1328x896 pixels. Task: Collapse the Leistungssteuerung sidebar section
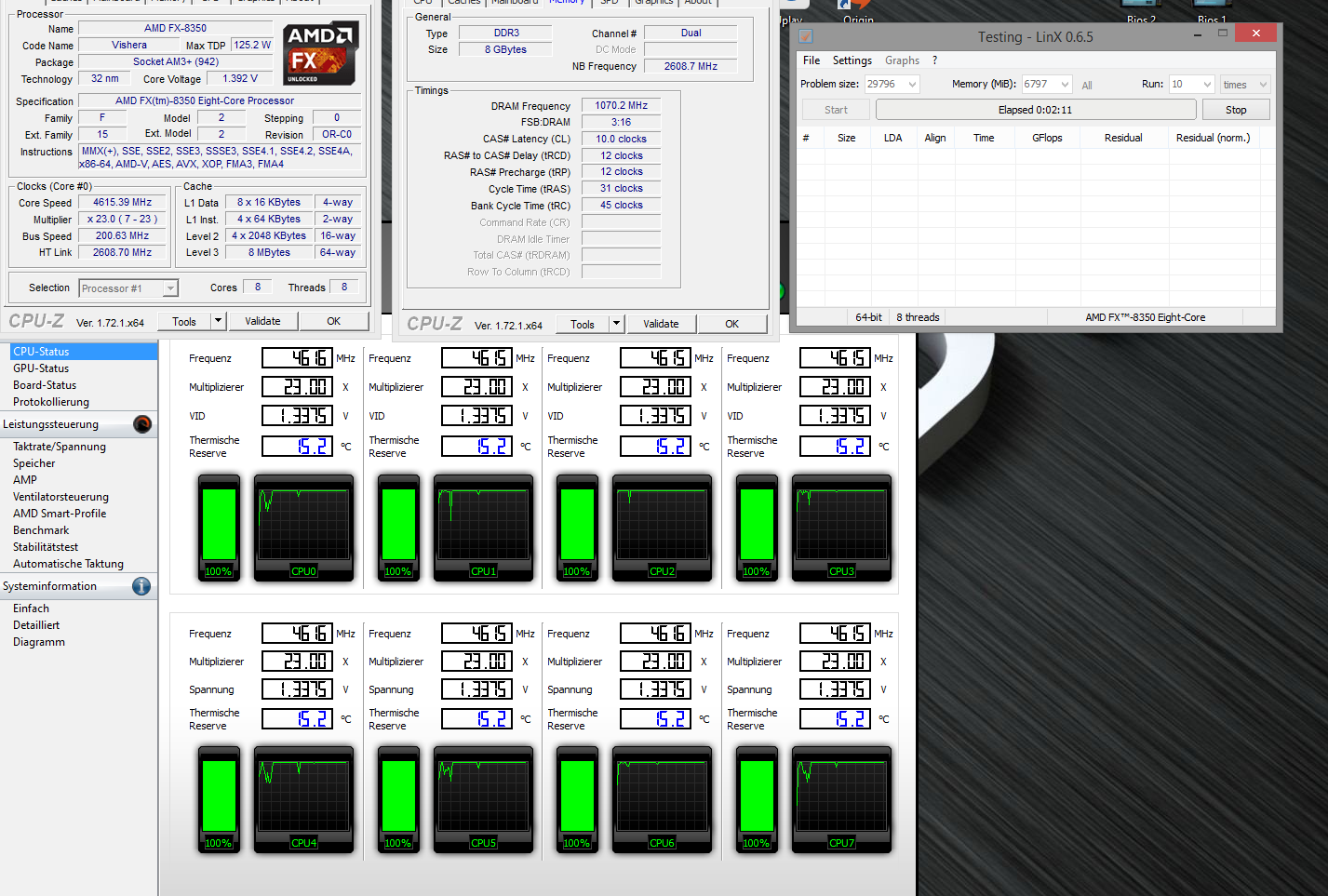coord(79,424)
